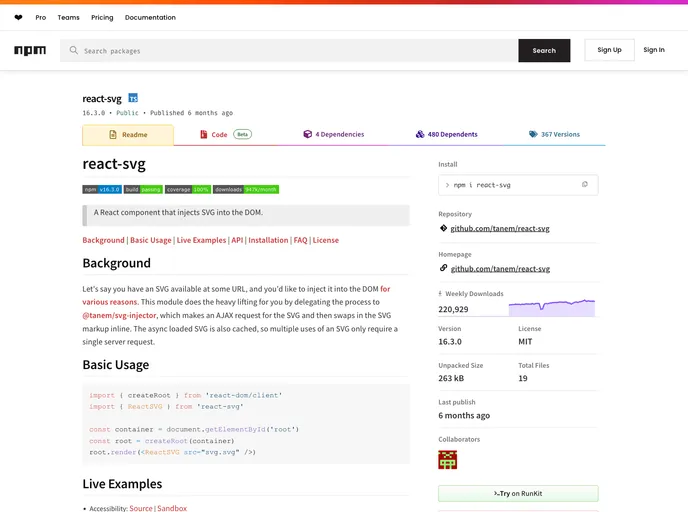Switch to the Code tab

(226, 135)
